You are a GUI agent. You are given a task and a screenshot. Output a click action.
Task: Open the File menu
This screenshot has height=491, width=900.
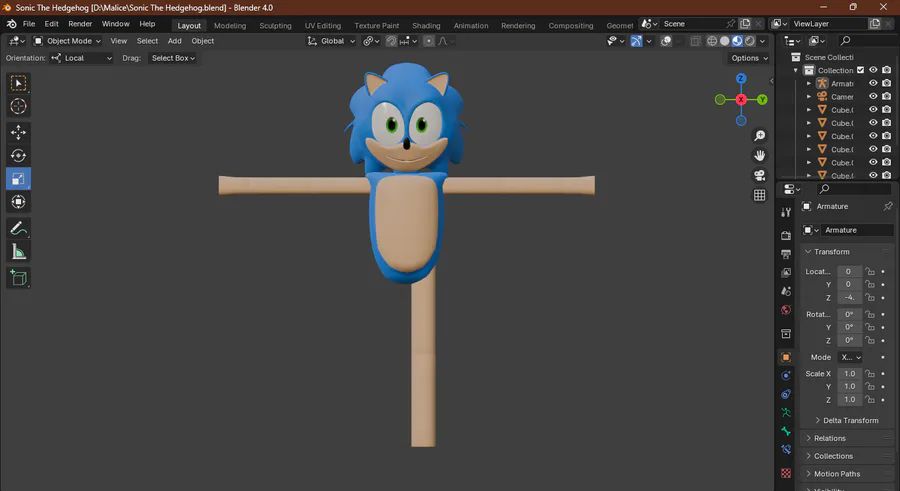(29, 24)
